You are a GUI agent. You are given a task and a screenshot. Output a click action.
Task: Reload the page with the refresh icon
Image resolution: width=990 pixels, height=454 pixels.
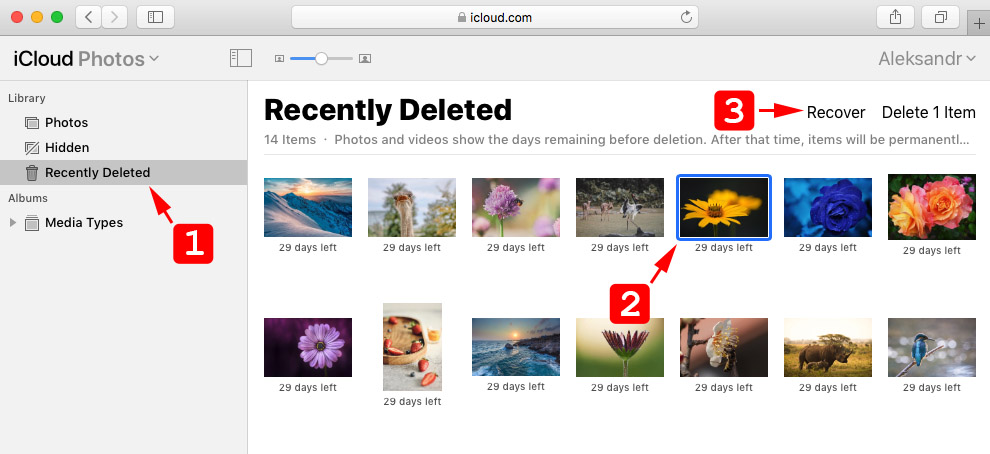(x=686, y=18)
